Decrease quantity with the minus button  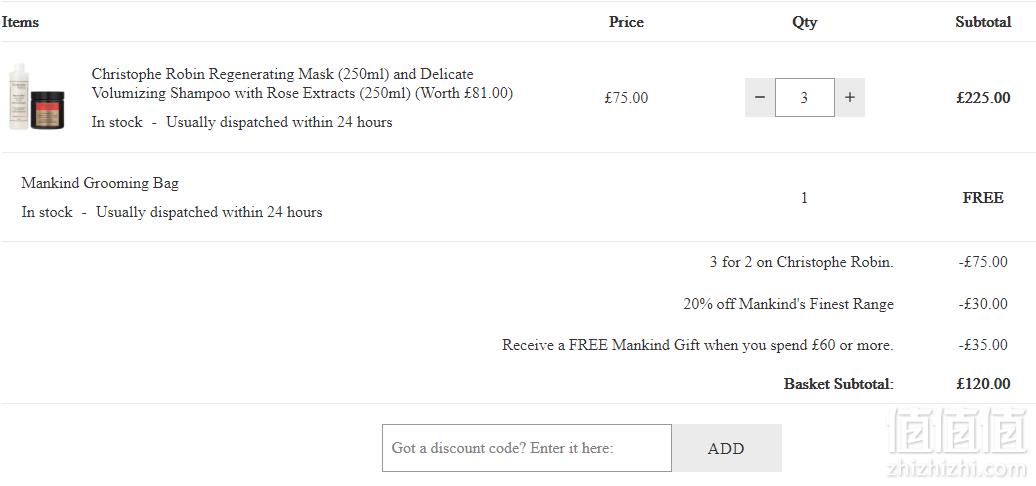(760, 98)
